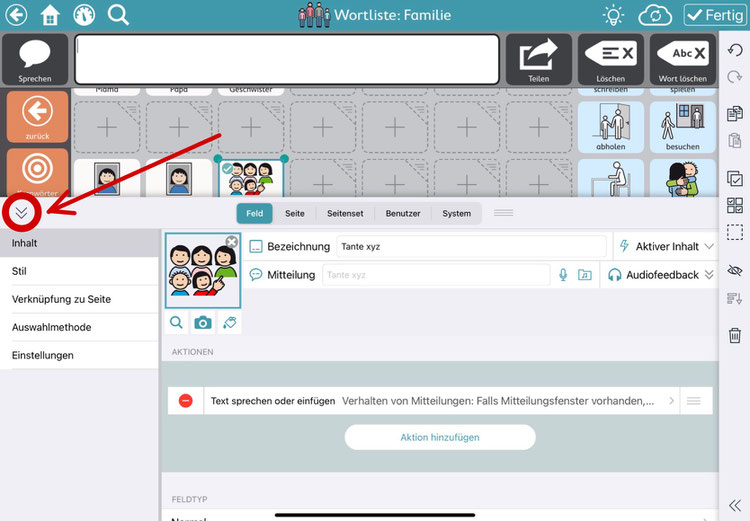Screen dimensions: 750x521
Task: Switch to the Feld tab
Action: pyautogui.click(x=254, y=213)
